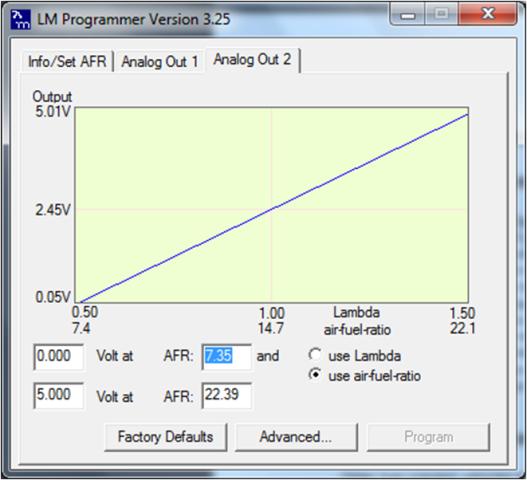
Task: Minimize the LM Programmer window
Action: point(408,14)
